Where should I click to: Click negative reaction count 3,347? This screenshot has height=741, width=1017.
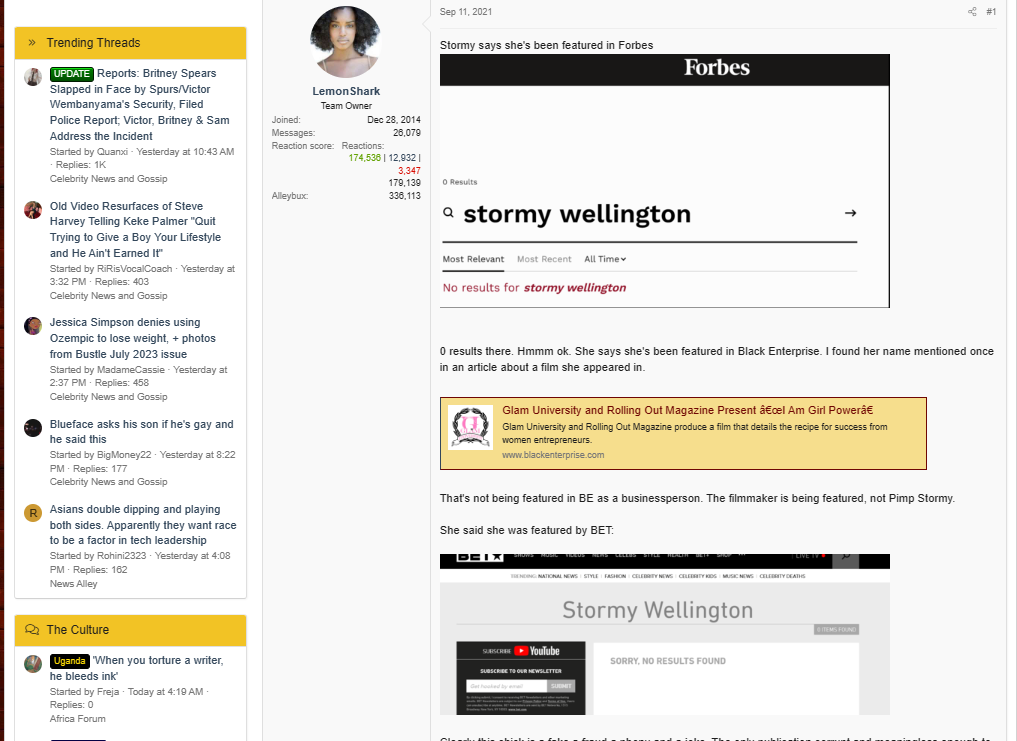click(409, 171)
